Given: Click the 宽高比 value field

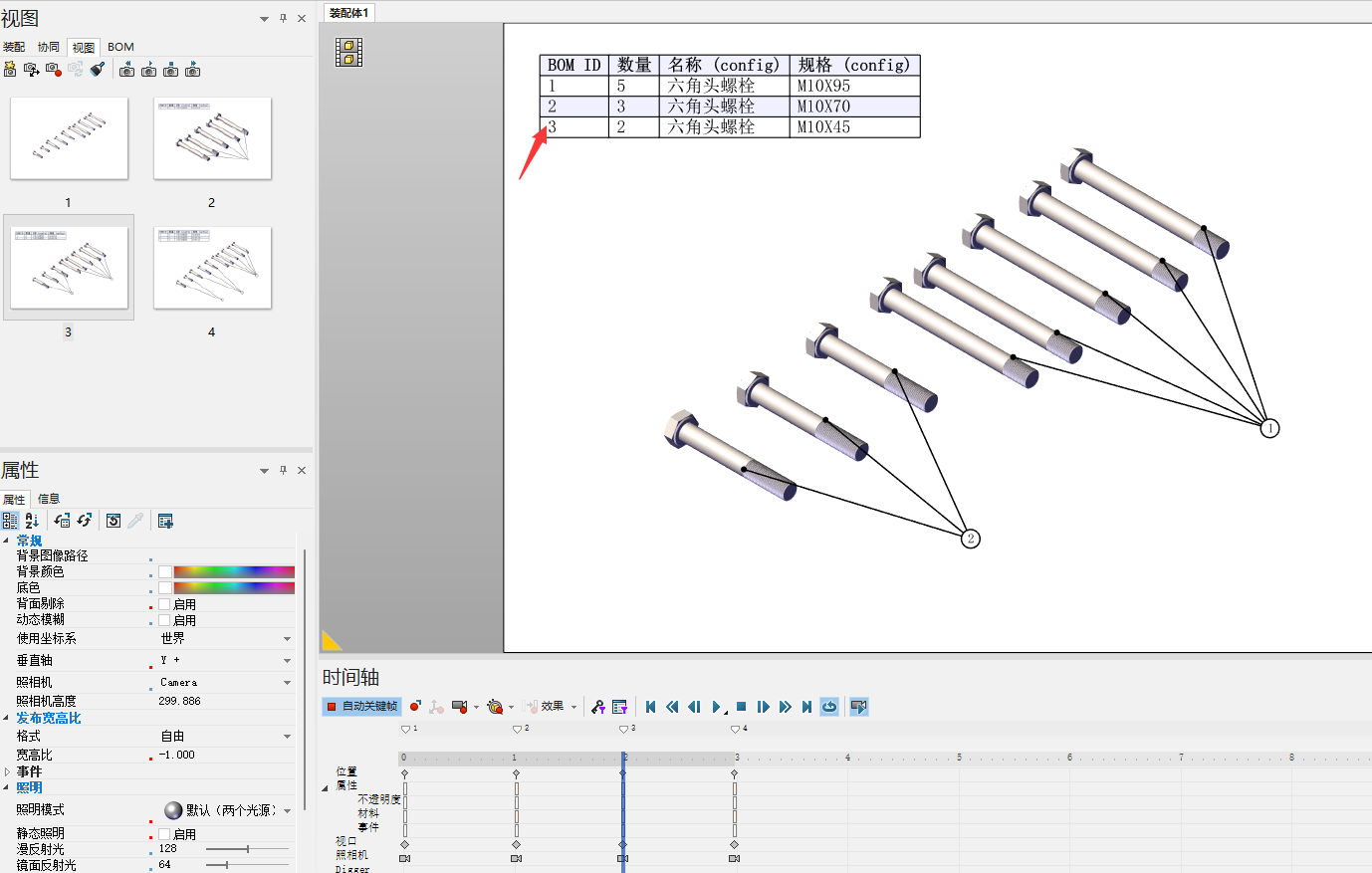Looking at the screenshot, I should coord(225,756).
